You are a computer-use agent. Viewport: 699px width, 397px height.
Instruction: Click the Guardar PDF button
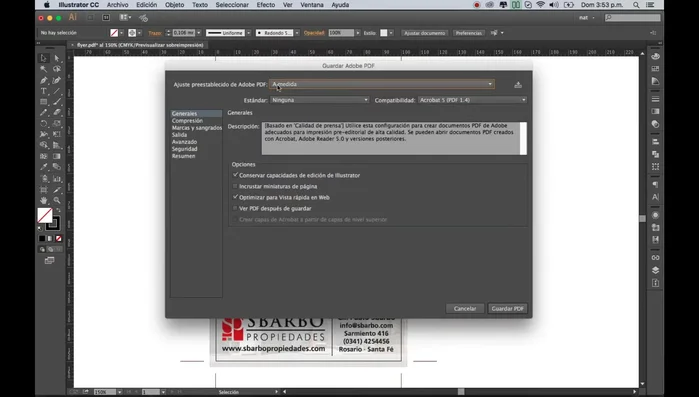pos(507,308)
